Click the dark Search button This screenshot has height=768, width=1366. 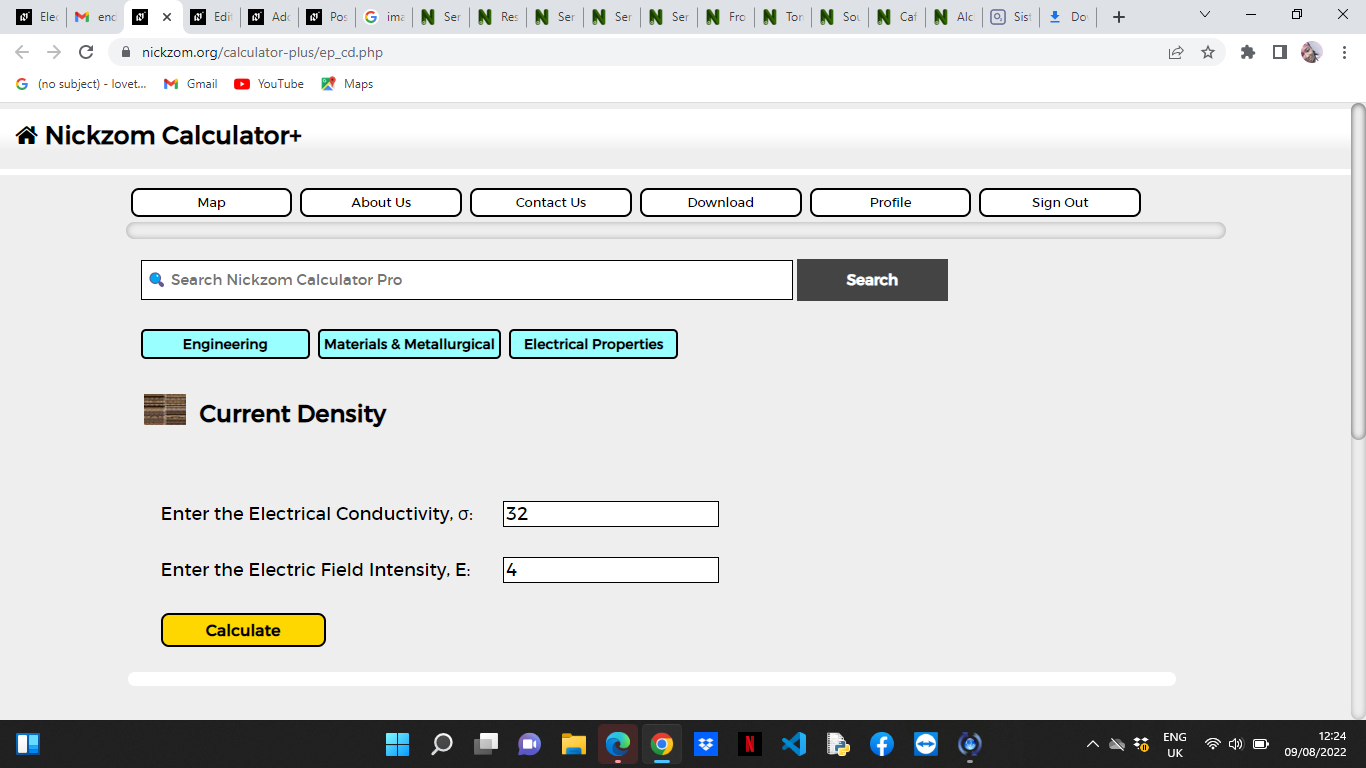pos(872,280)
